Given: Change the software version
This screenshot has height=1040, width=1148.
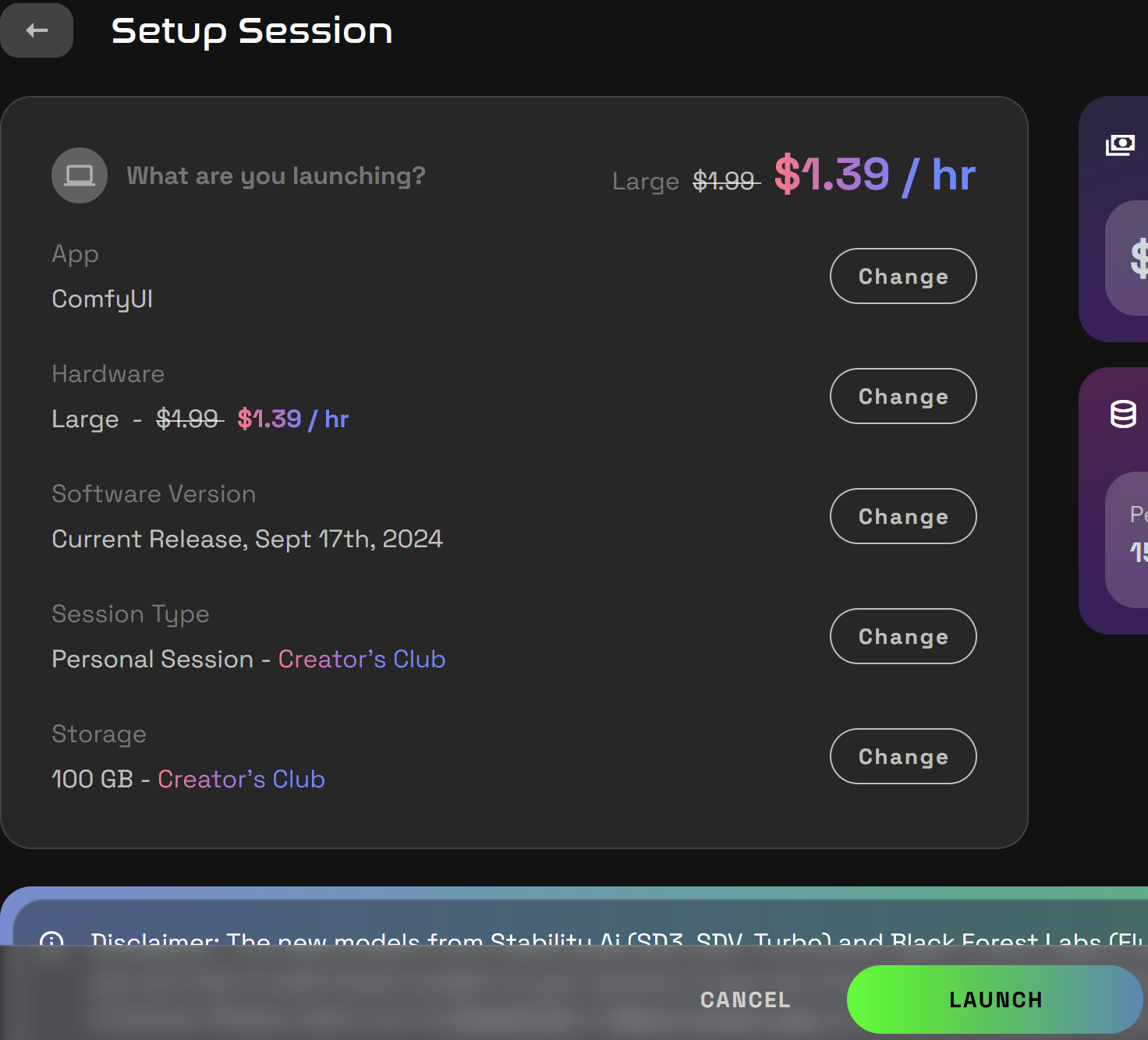Looking at the screenshot, I should tap(902, 516).
